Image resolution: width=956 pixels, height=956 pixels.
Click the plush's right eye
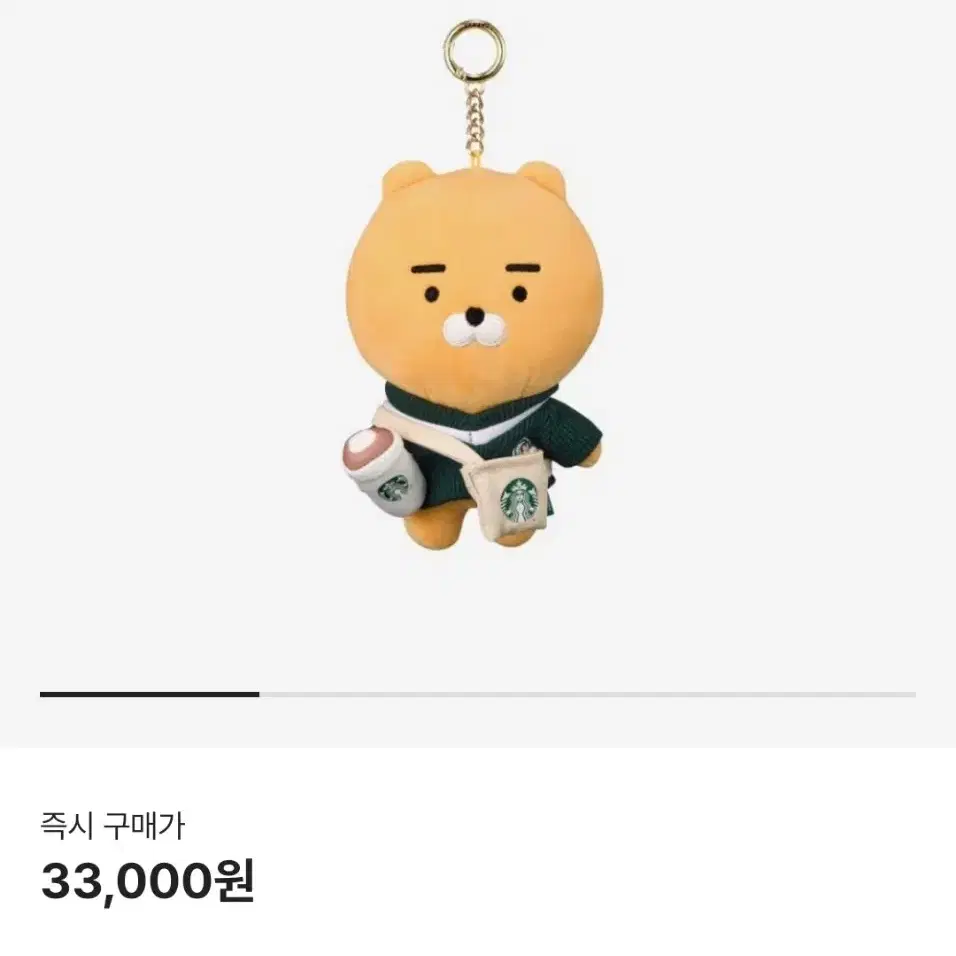tap(519, 294)
